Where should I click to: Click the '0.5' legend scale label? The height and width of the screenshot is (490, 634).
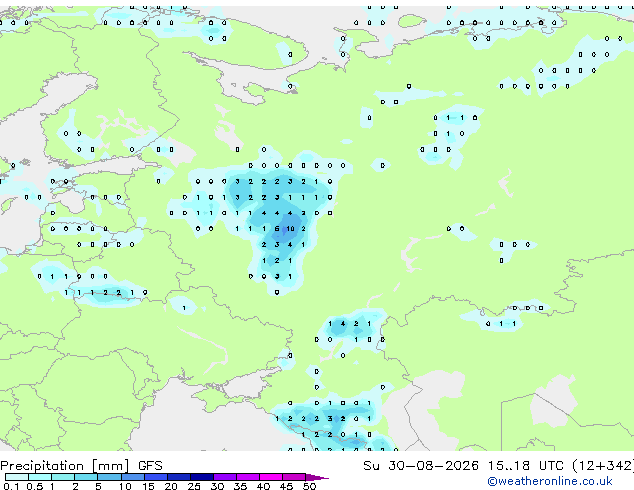[x=34, y=486]
